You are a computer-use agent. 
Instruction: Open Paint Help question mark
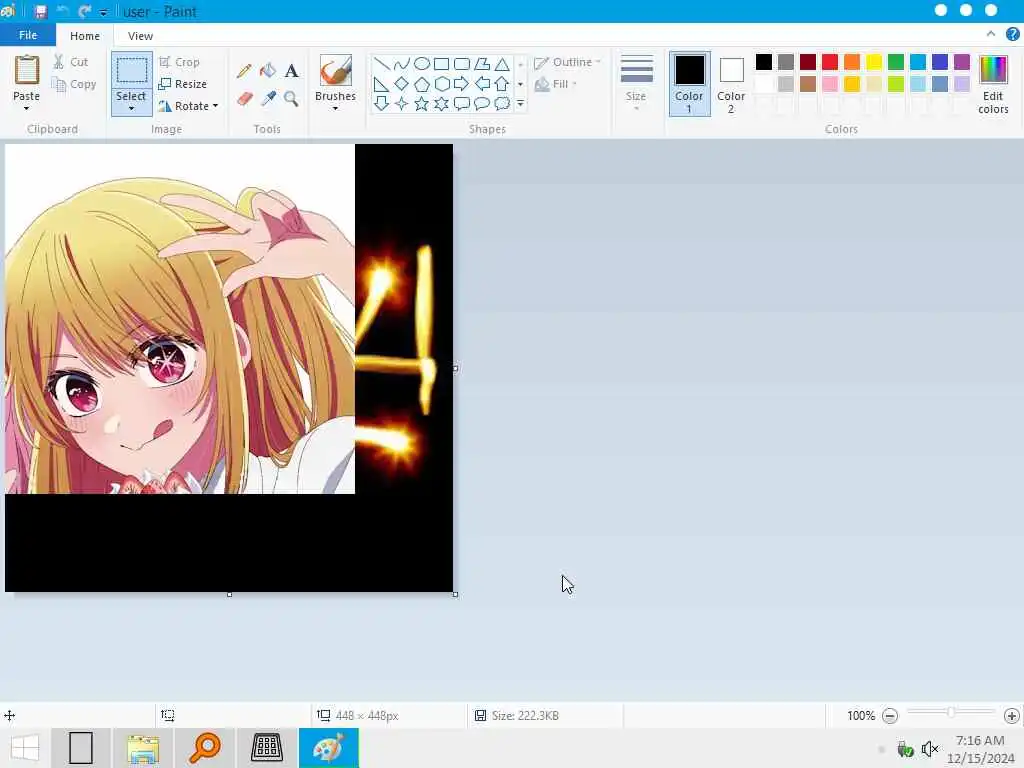tap(1013, 35)
